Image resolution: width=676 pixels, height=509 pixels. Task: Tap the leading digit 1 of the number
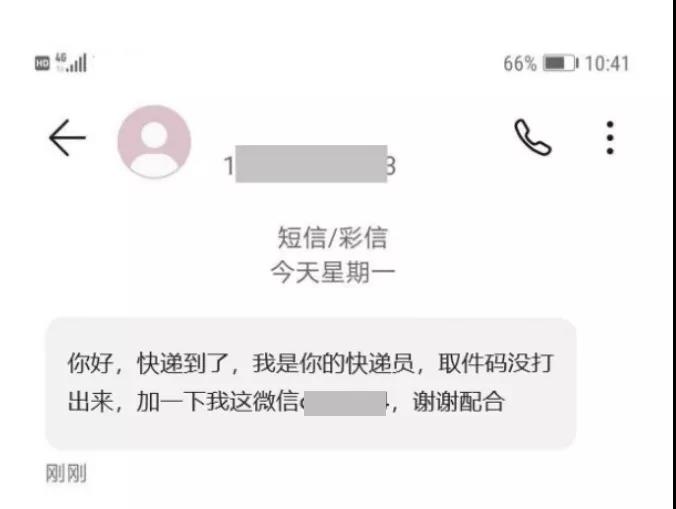click(229, 166)
